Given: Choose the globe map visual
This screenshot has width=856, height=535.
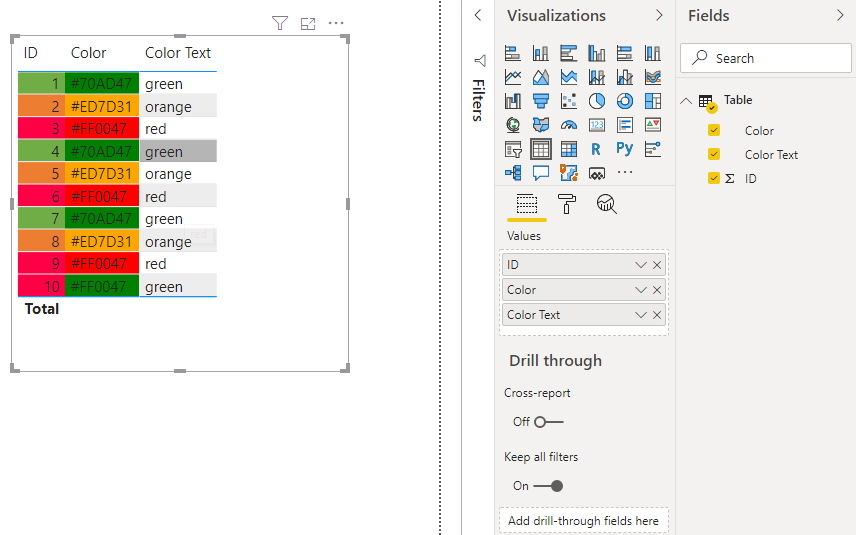Looking at the screenshot, I should 513,125.
